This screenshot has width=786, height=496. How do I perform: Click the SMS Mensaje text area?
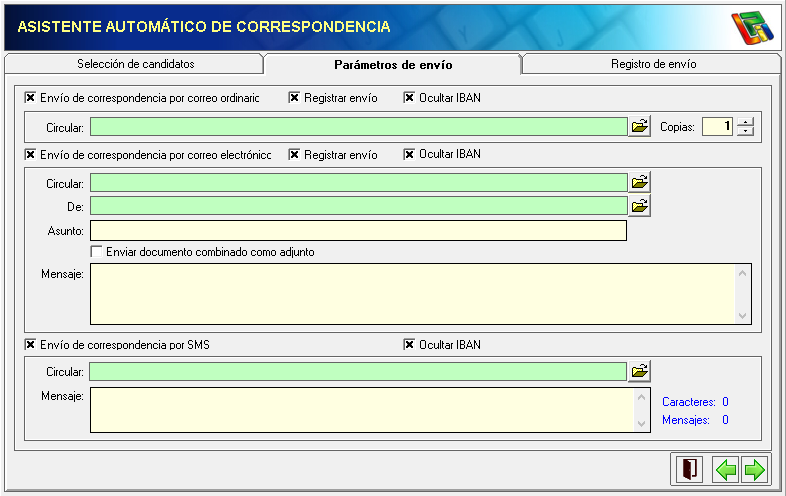coord(362,410)
